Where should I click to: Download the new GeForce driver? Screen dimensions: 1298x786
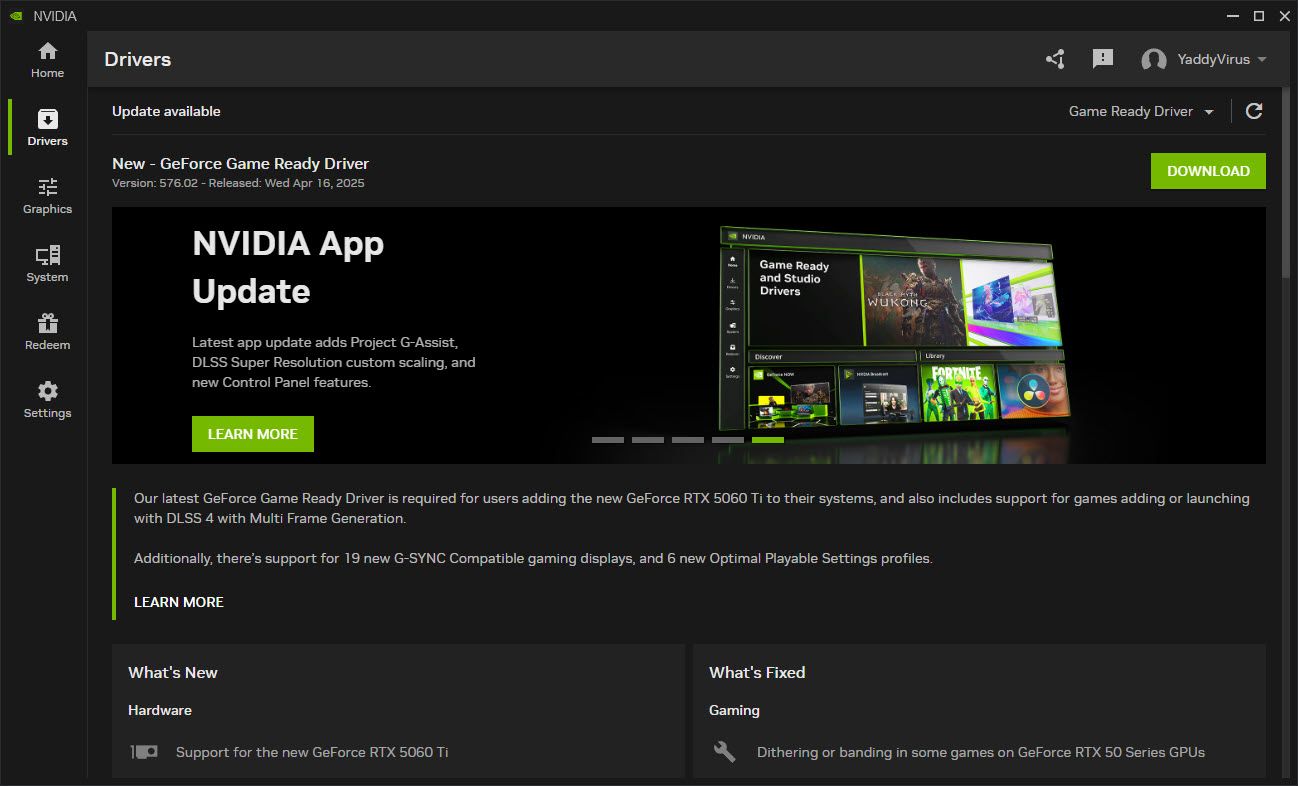click(x=1208, y=171)
